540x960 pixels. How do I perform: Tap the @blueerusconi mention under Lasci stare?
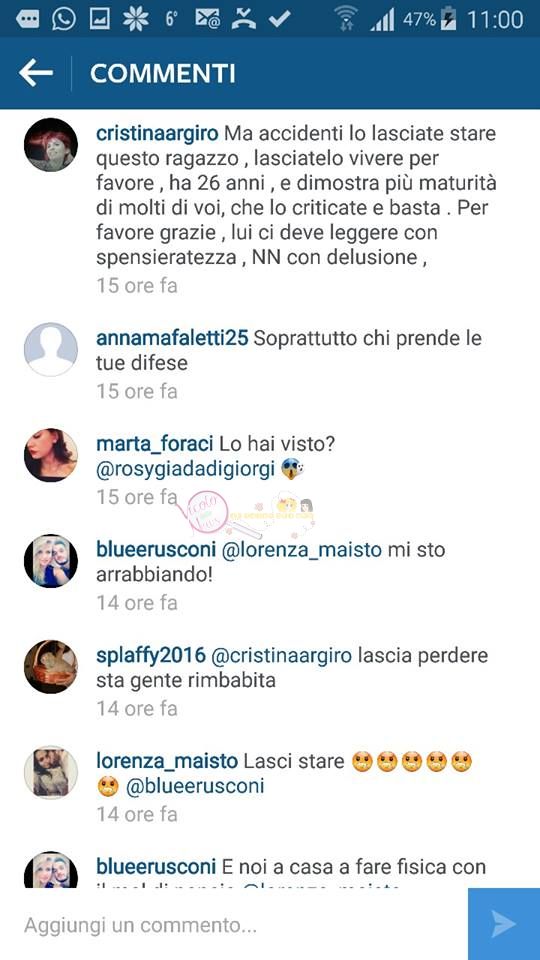click(195, 786)
